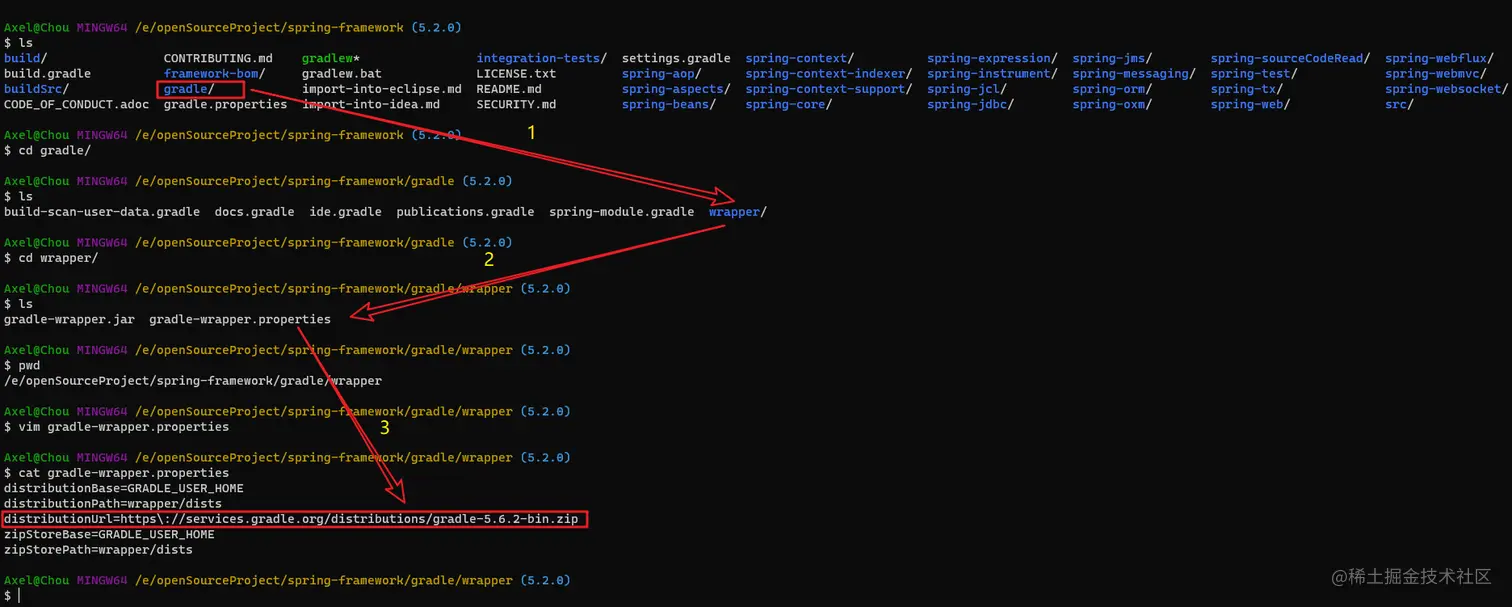This screenshot has height=607, width=1512.
Task: Click the spring-expression/ directory entry
Action: click(x=992, y=59)
